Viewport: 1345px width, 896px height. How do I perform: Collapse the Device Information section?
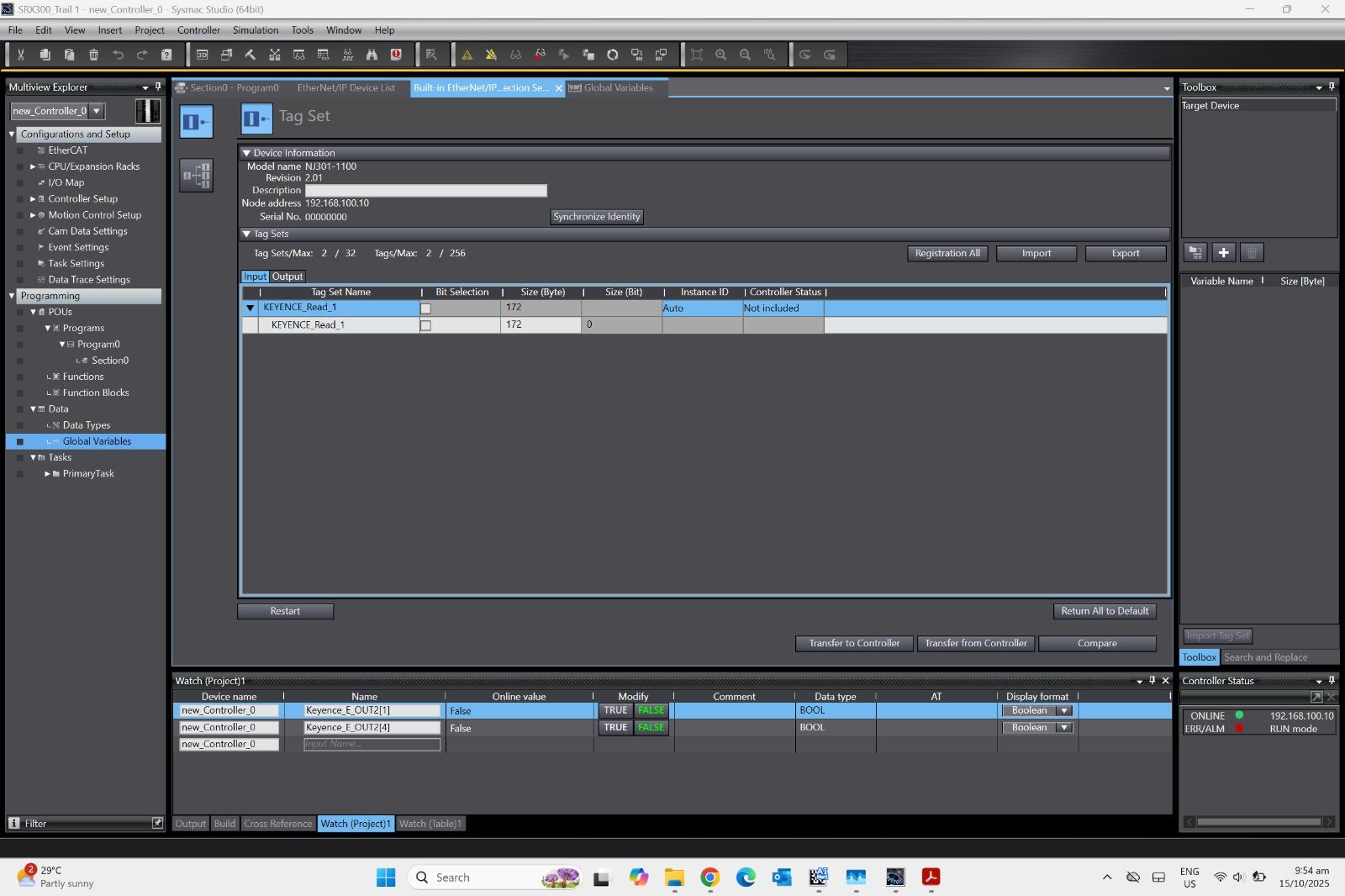click(246, 153)
